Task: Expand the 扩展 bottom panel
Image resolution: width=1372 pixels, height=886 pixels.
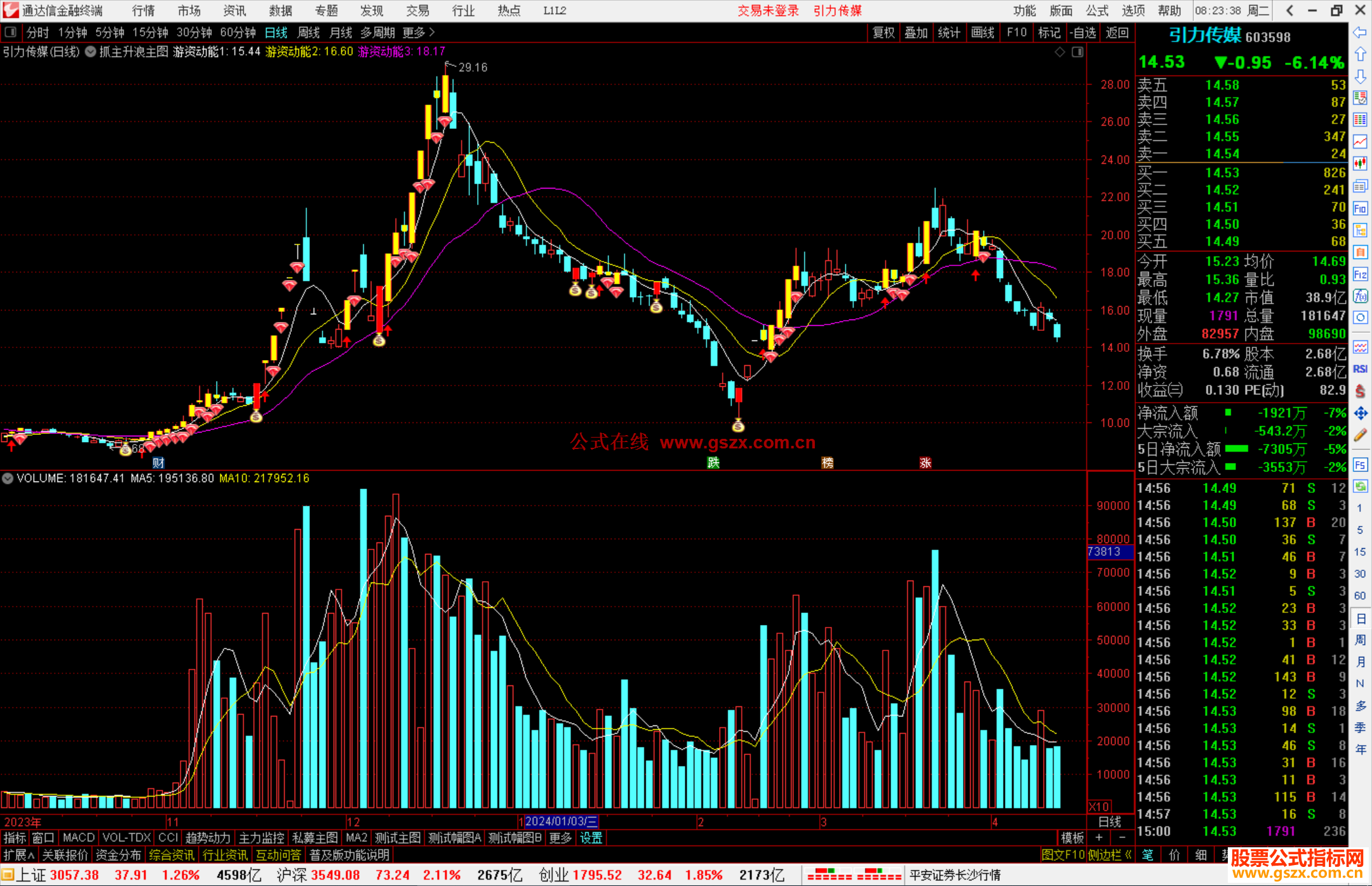Action: 19,855
